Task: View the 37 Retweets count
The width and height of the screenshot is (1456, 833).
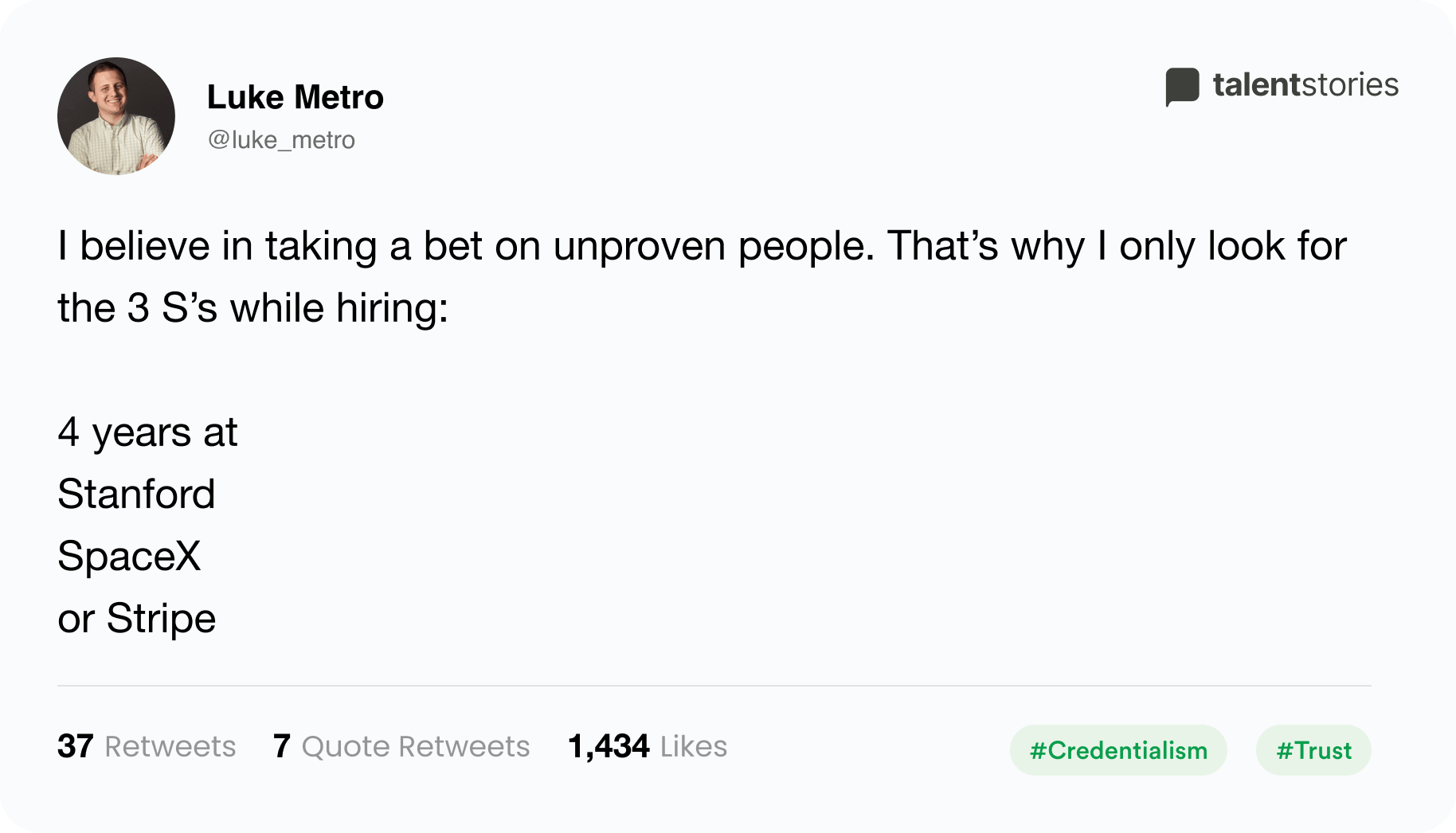Action: pyautogui.click(x=147, y=747)
